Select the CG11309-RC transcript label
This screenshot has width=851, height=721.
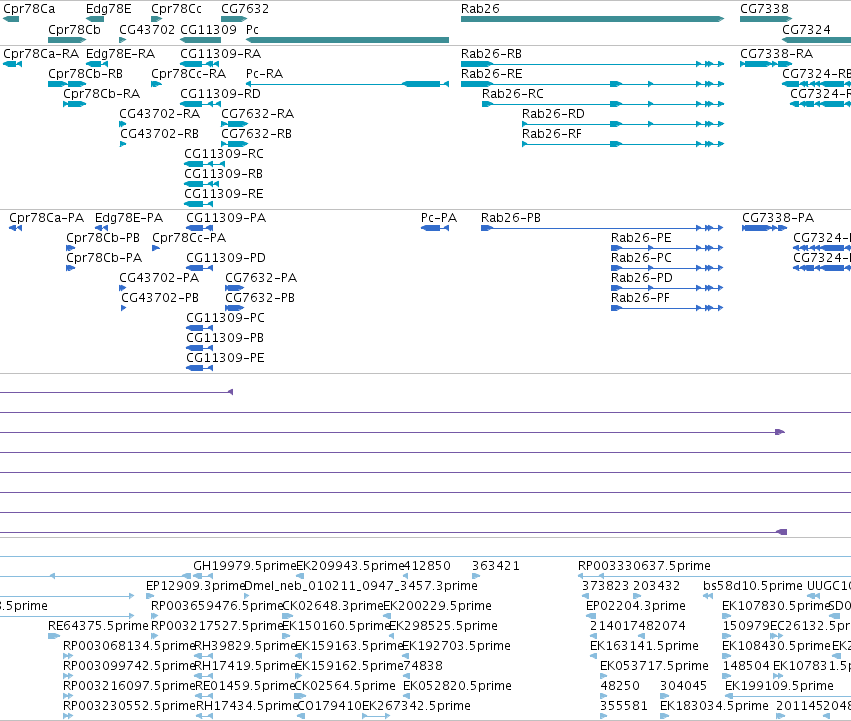pyautogui.click(x=224, y=154)
